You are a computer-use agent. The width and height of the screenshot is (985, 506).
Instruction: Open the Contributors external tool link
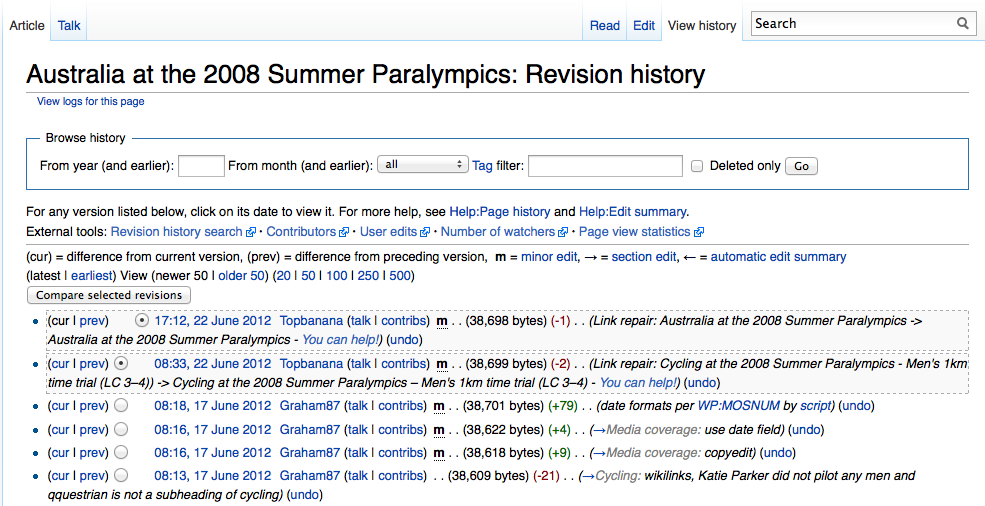(x=301, y=232)
